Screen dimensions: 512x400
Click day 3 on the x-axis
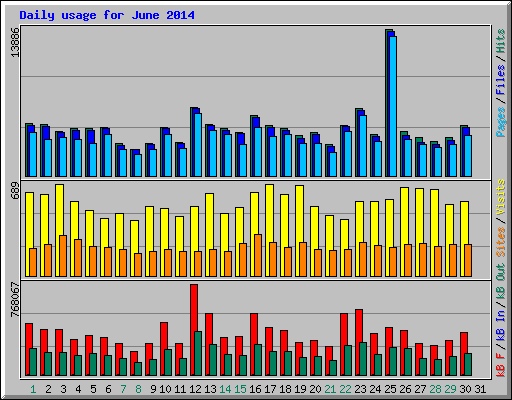[x=63, y=389]
